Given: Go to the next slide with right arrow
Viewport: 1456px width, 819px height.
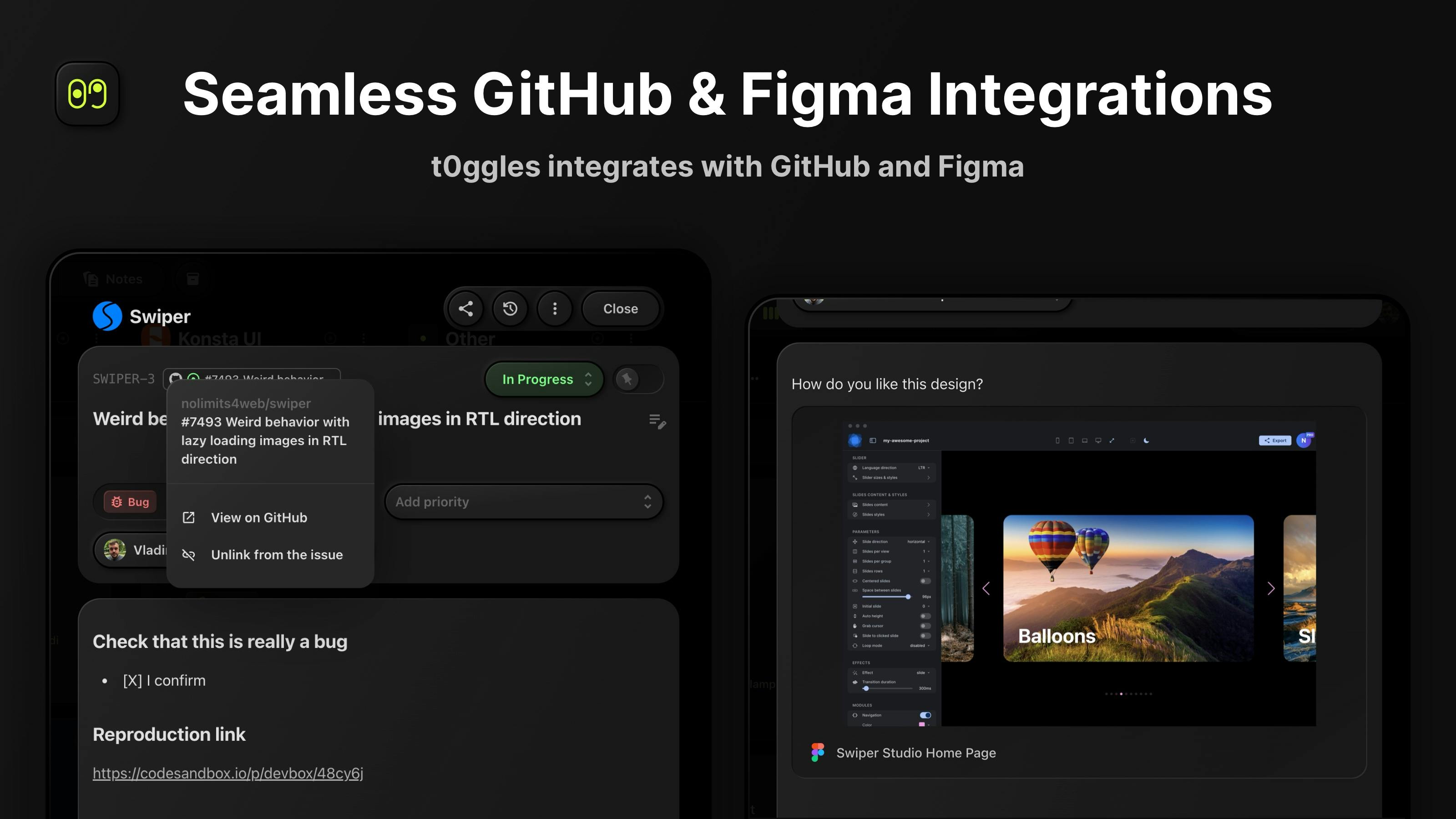Looking at the screenshot, I should (1271, 588).
